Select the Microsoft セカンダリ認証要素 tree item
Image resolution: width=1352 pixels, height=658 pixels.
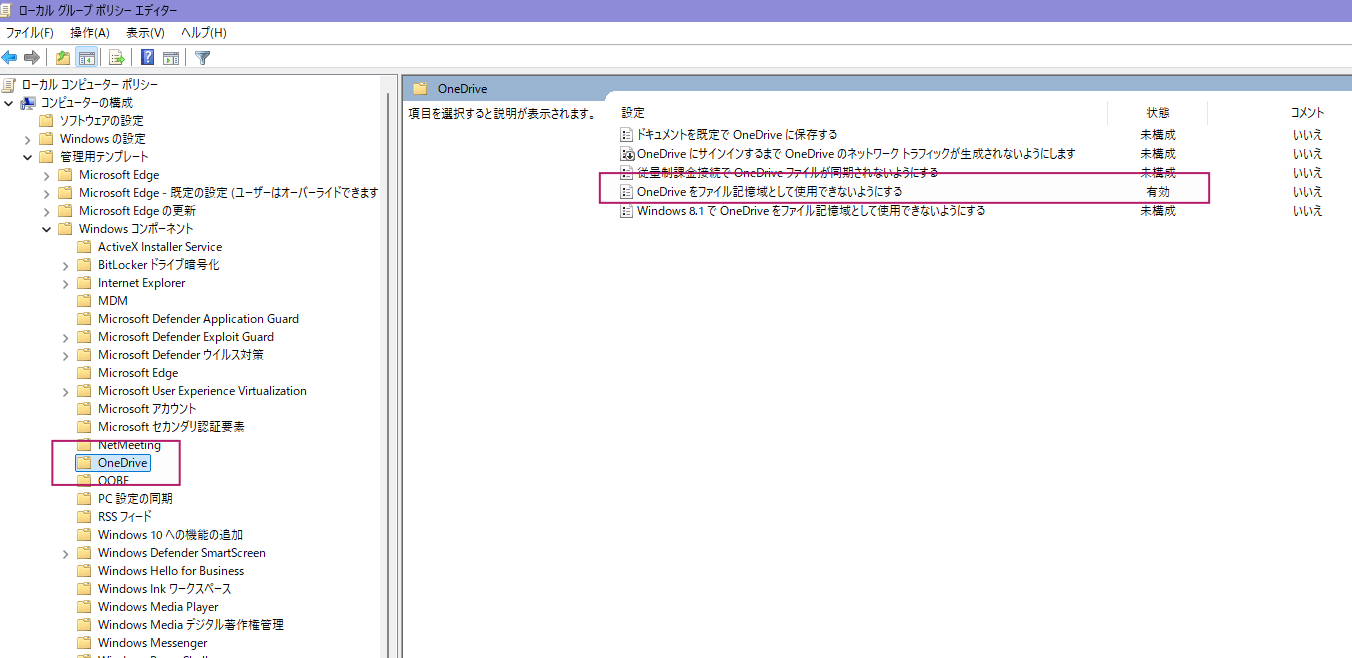pos(171,427)
